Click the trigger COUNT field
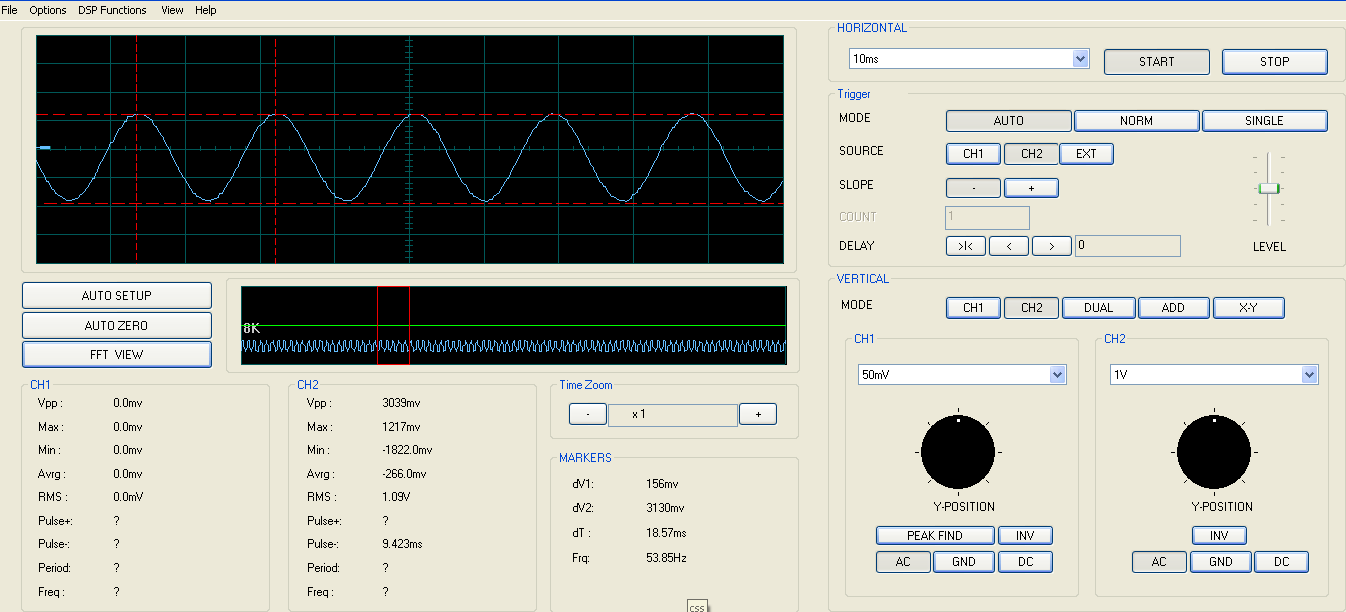The image size is (1346, 612). point(987,217)
